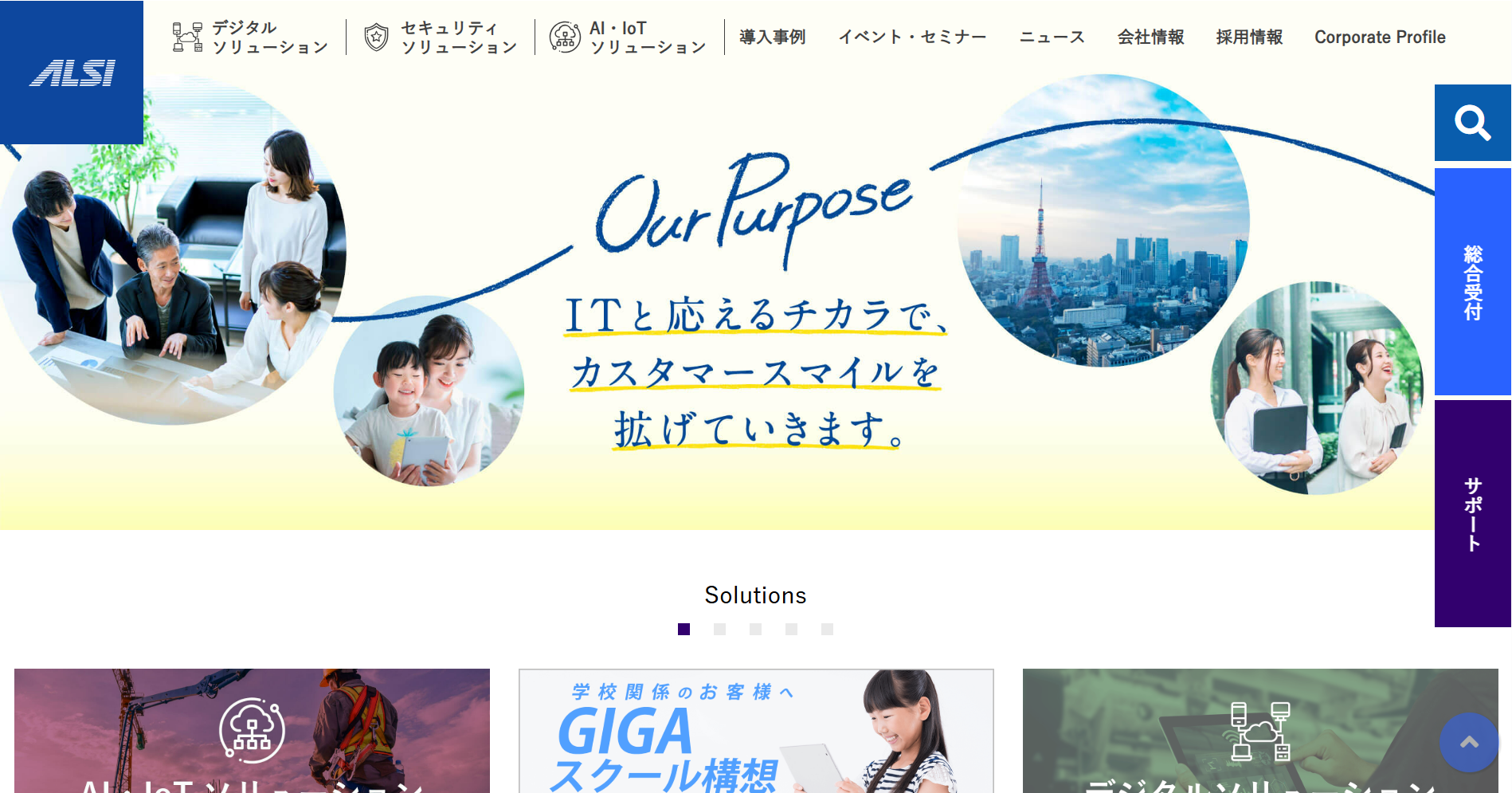Click the digital solution network icon in the header
This screenshot has height=793, width=1512.
(x=187, y=37)
